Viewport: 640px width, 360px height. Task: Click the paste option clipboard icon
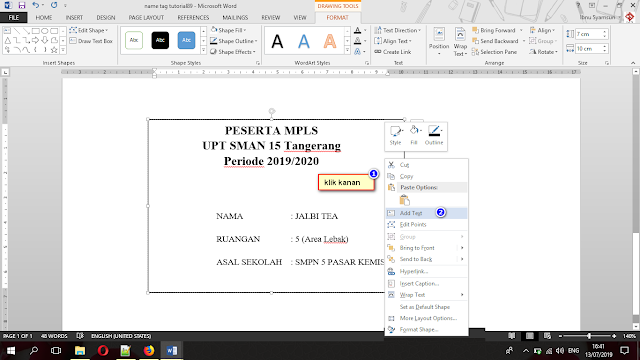tap(404, 200)
